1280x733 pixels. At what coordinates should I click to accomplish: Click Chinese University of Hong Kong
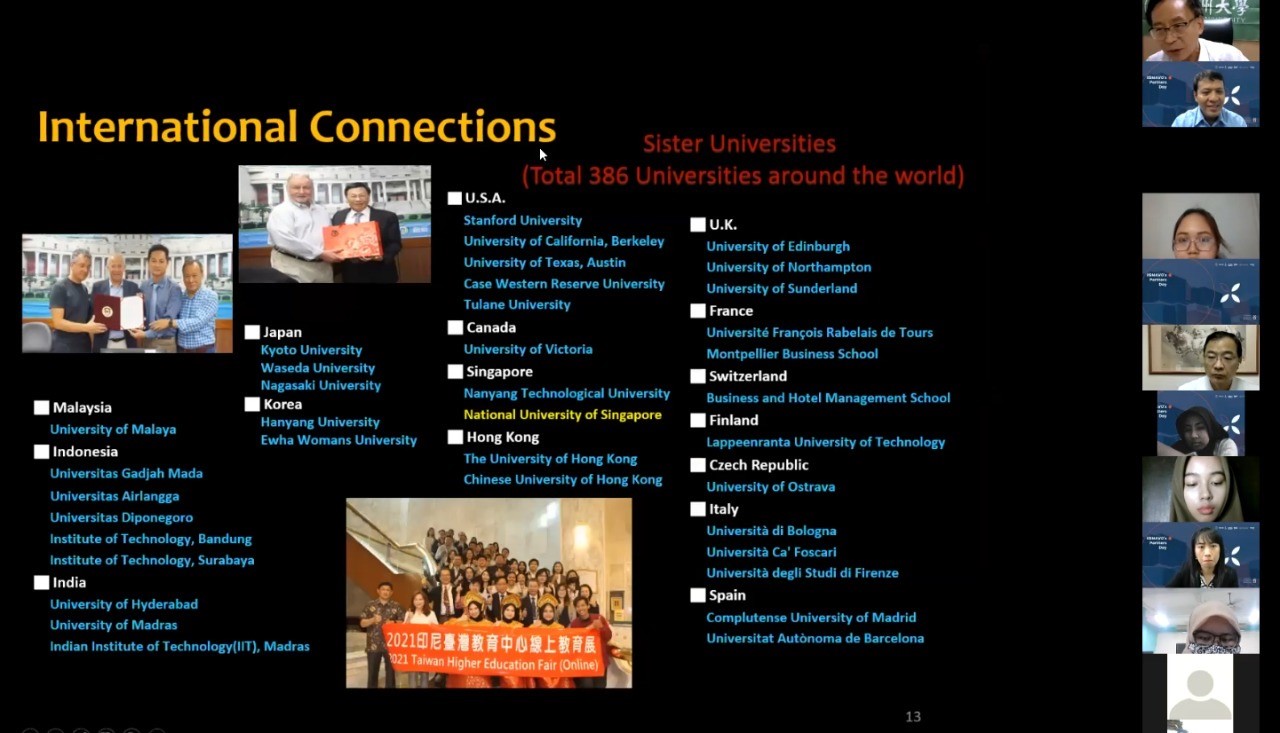(563, 480)
